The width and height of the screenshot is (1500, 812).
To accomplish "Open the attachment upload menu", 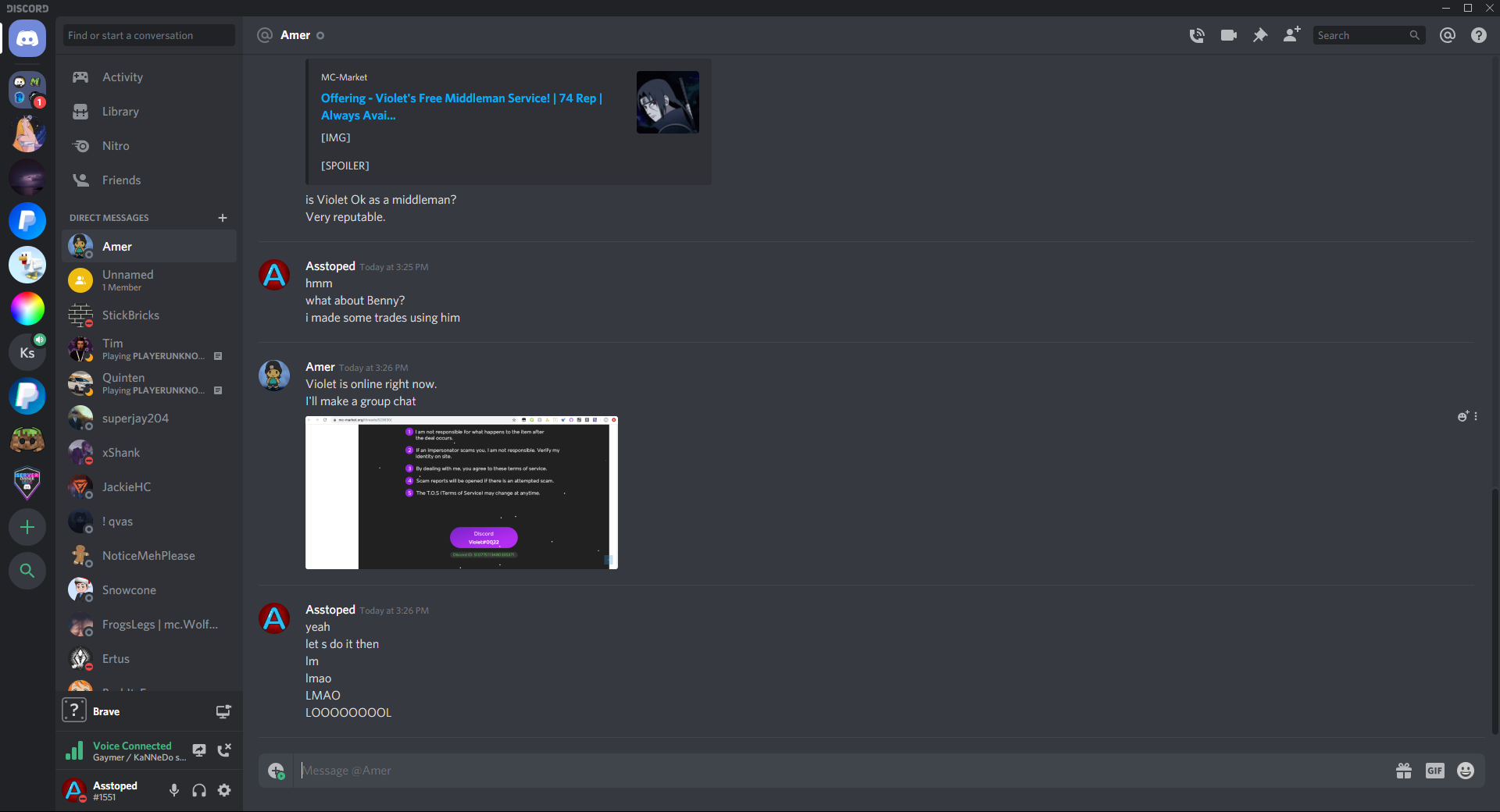I will click(x=276, y=771).
